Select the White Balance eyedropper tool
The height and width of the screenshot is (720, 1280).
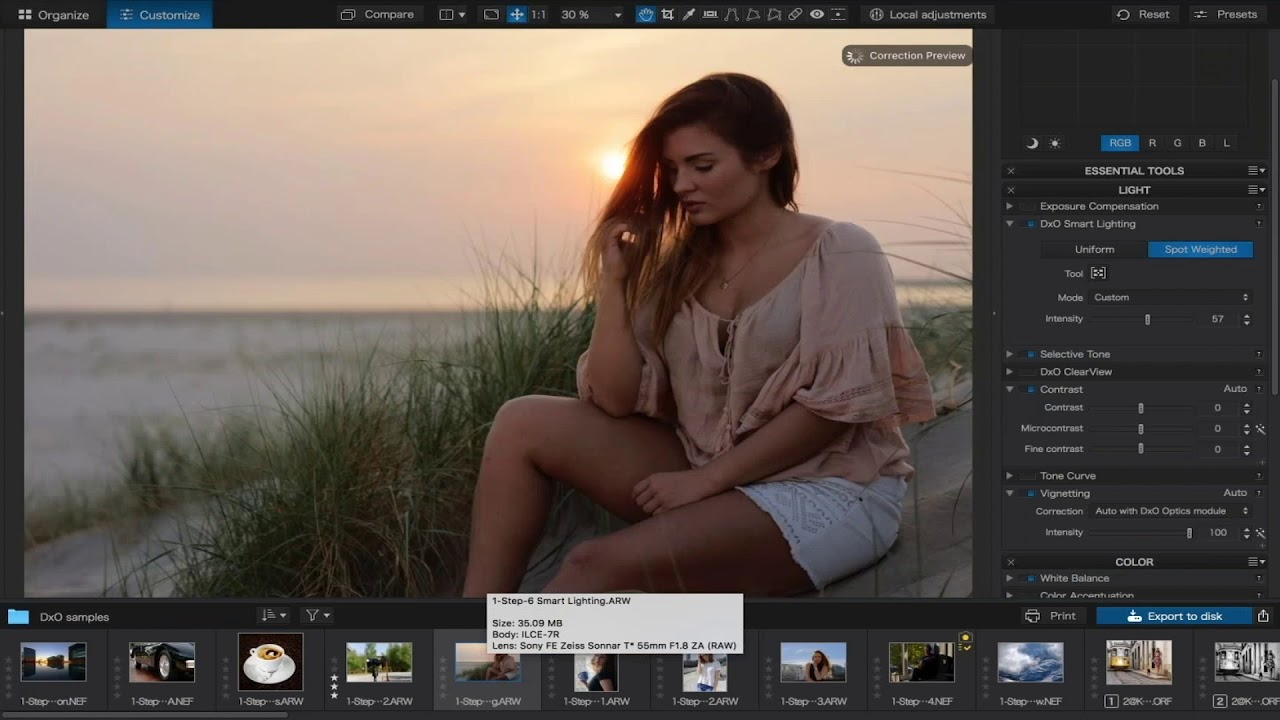click(688, 14)
